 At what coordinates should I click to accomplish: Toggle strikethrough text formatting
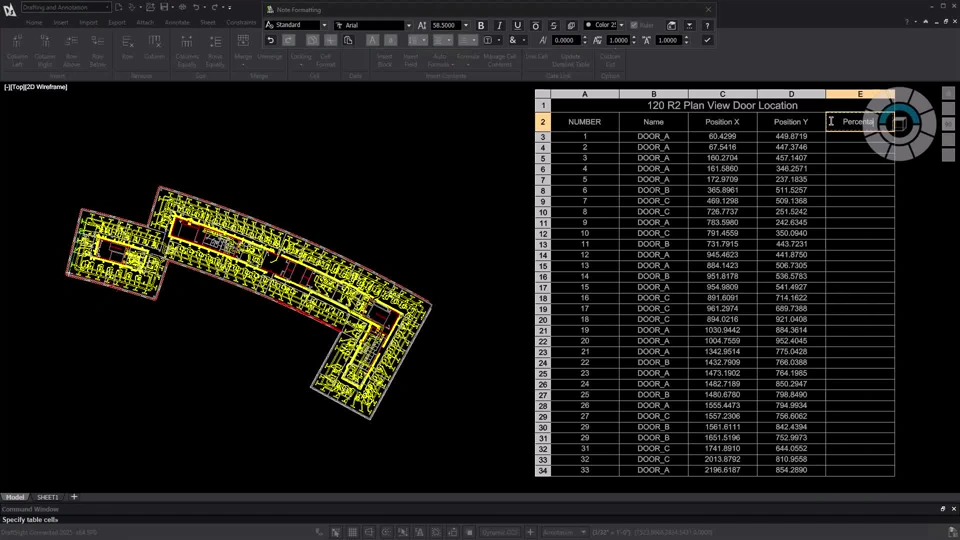(553, 25)
